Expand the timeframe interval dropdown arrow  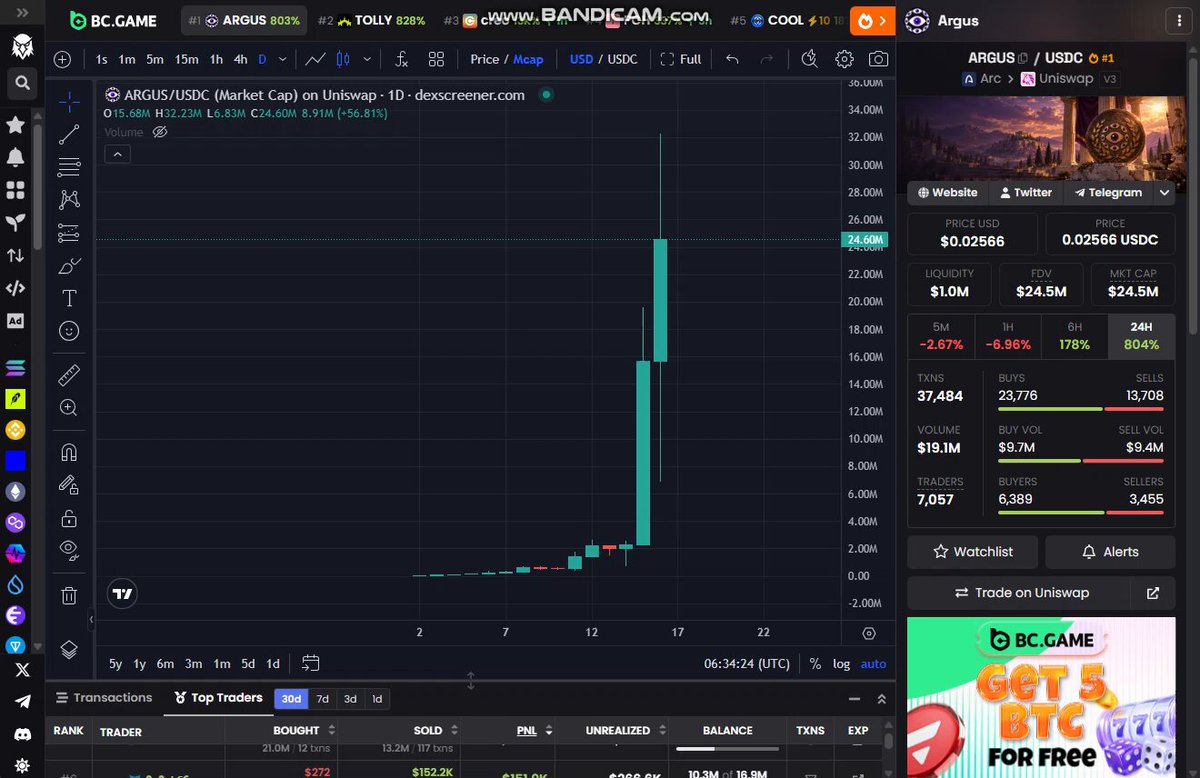tap(283, 59)
